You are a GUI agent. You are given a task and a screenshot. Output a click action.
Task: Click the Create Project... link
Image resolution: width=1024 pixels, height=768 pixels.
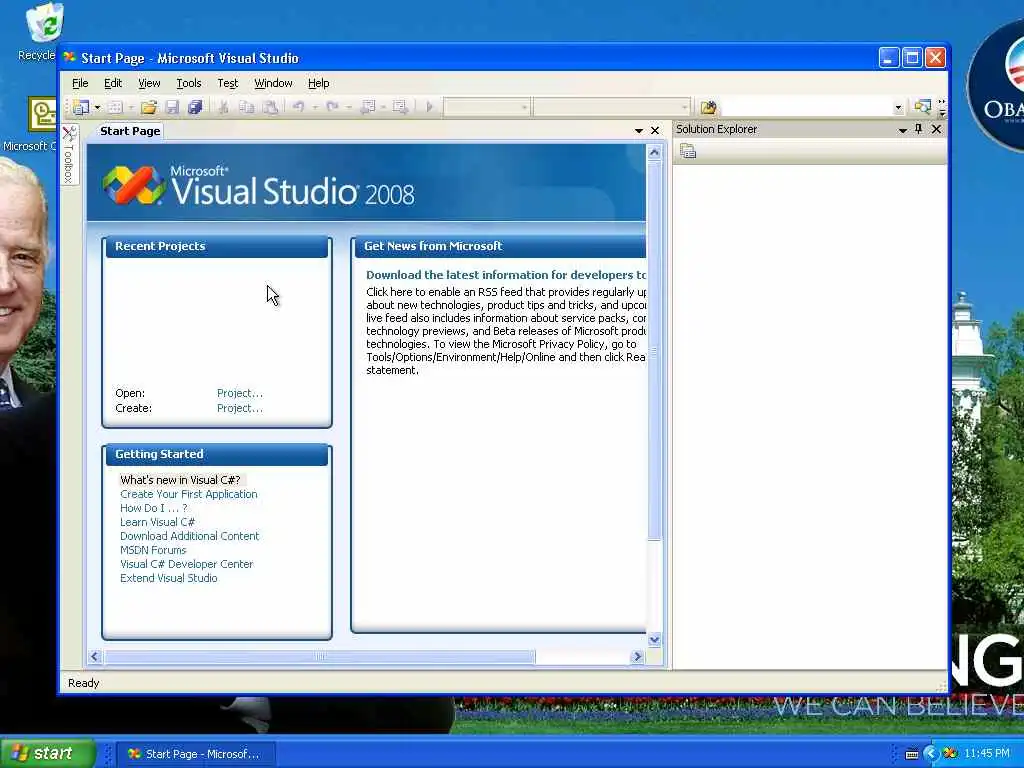tap(240, 408)
